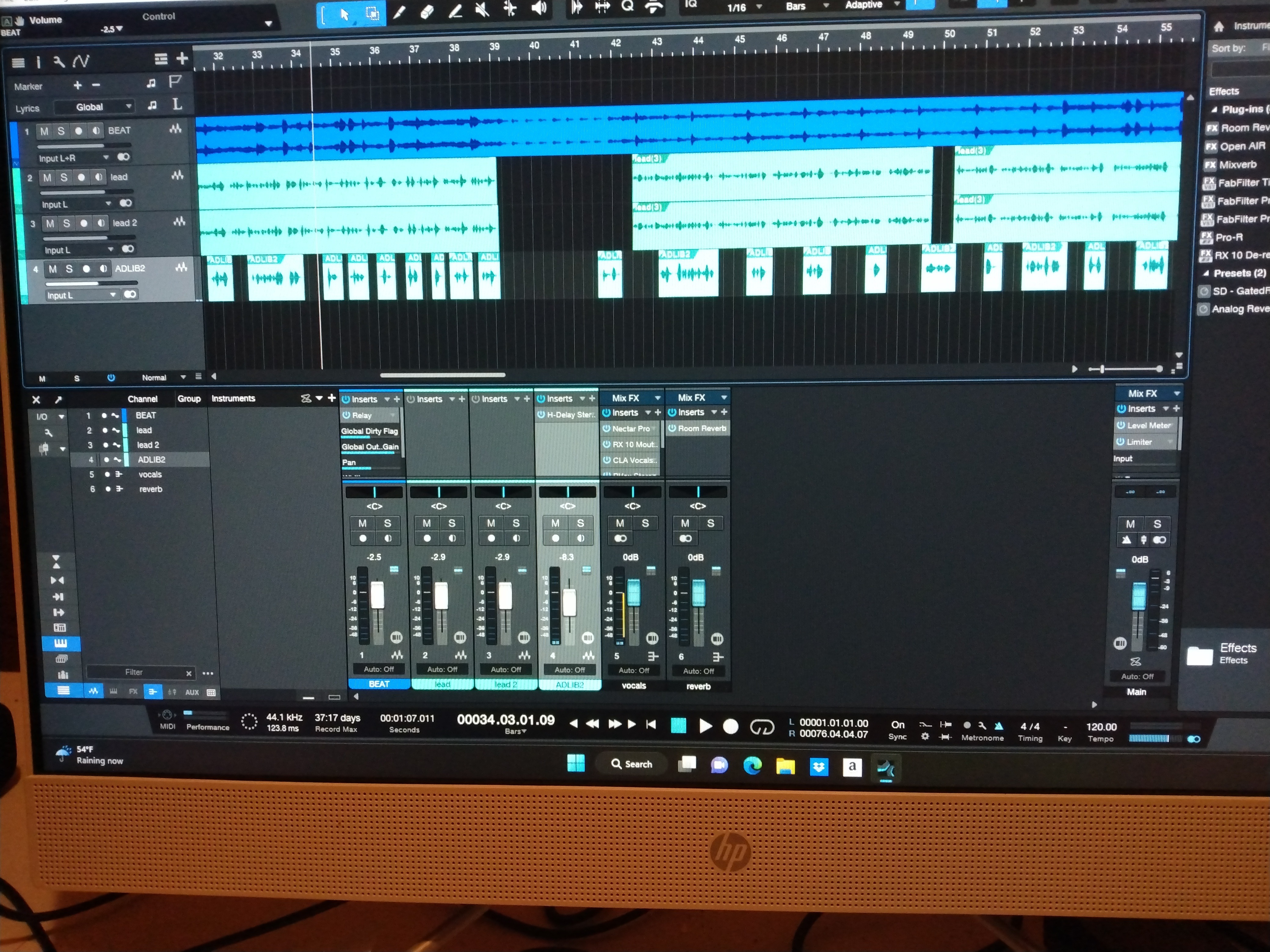Select the Listen speaker tool
Image resolution: width=1270 pixels, height=952 pixels.
coord(539,8)
